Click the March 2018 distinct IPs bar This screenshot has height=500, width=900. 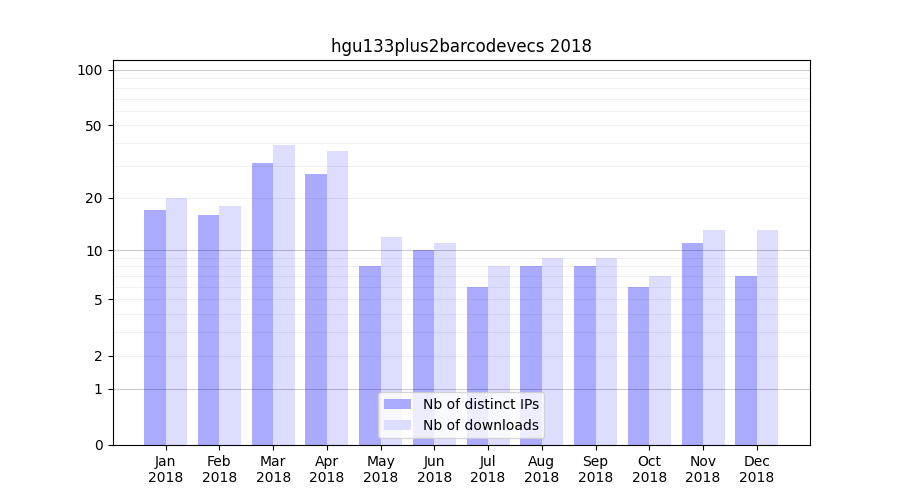click(262, 304)
